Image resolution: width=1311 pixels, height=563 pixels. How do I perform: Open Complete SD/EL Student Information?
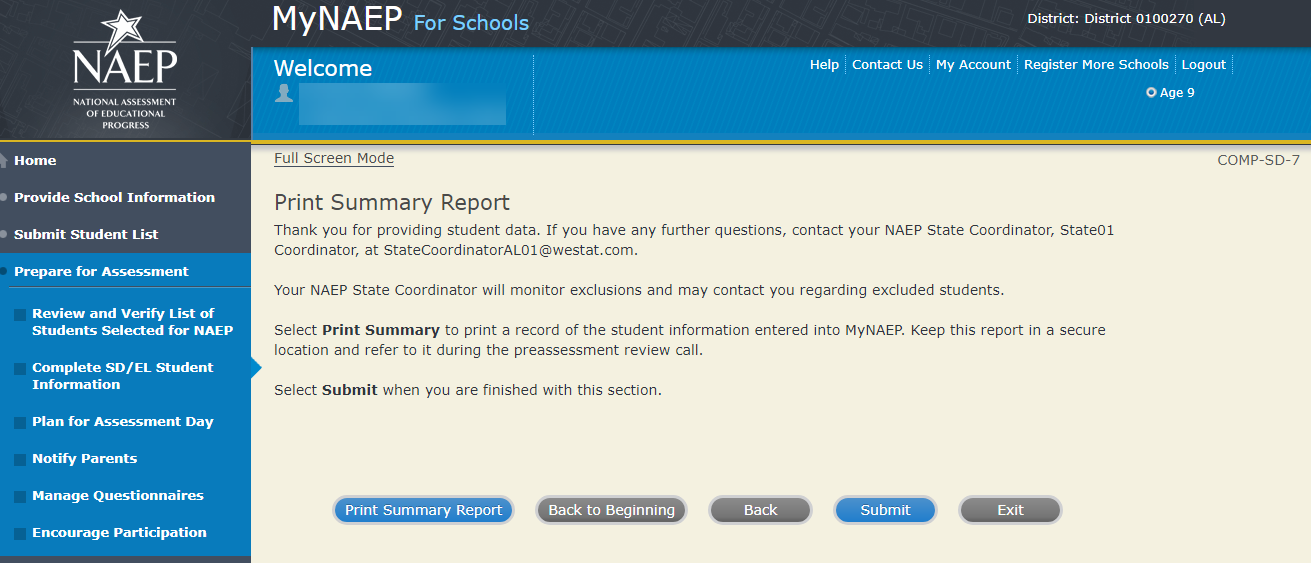(122, 376)
